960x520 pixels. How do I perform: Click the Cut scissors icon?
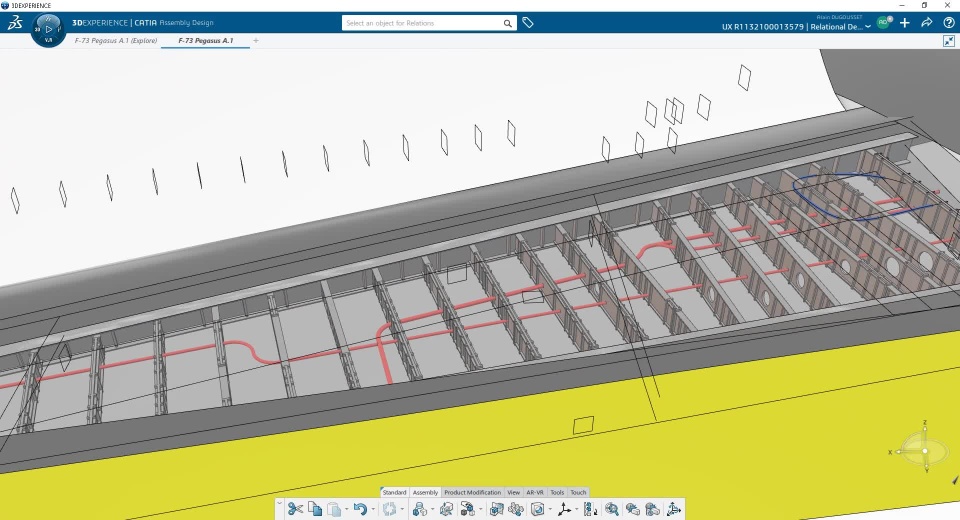(x=295, y=509)
